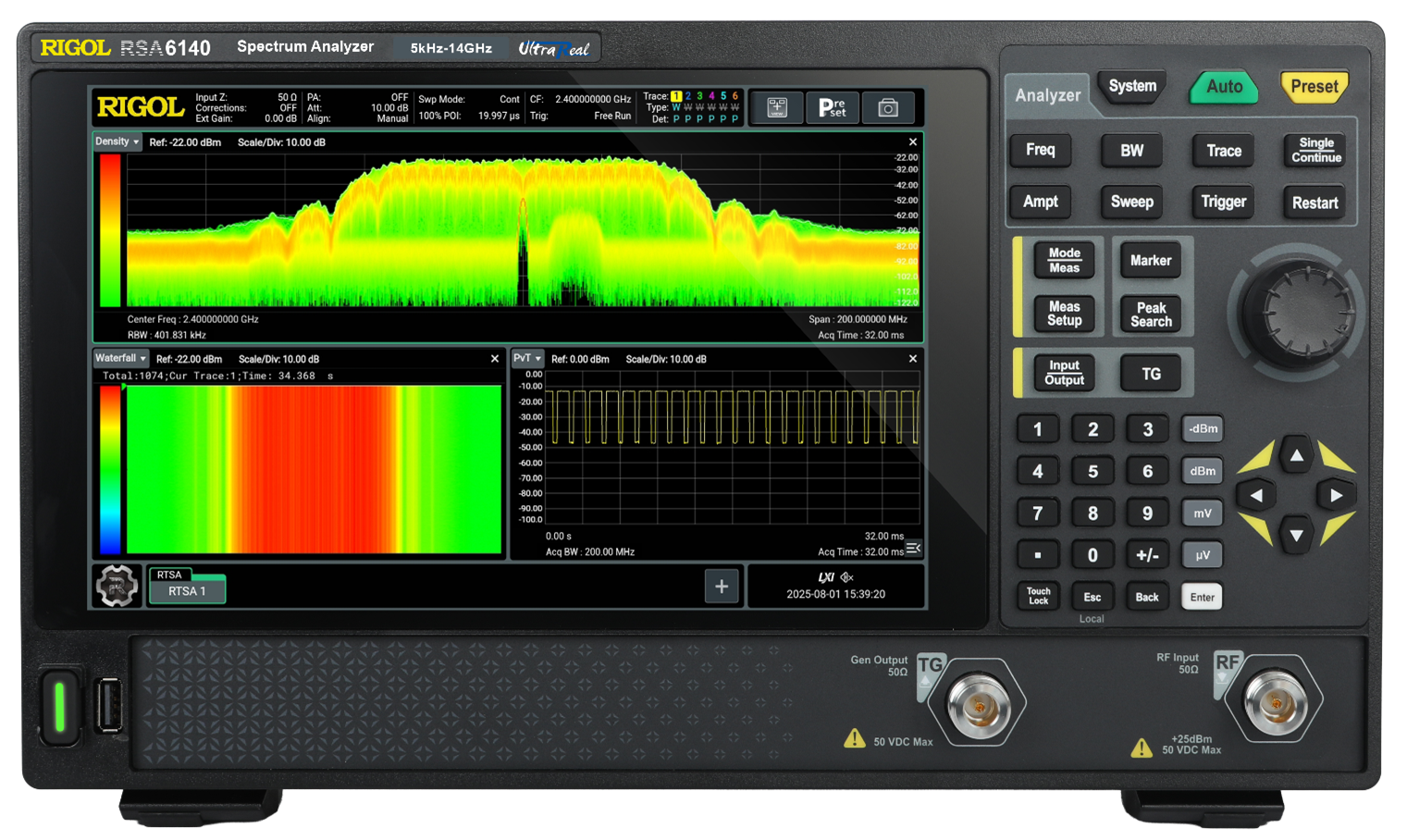The image size is (1407, 840).
Task: Push the Input Output key
Action: coord(1064,373)
